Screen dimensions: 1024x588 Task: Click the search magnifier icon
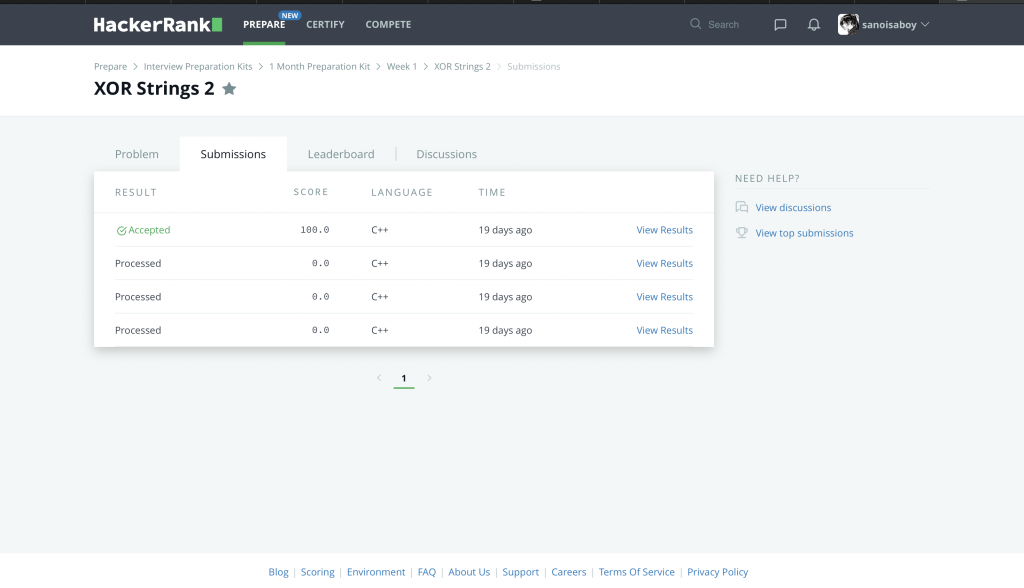tap(696, 24)
